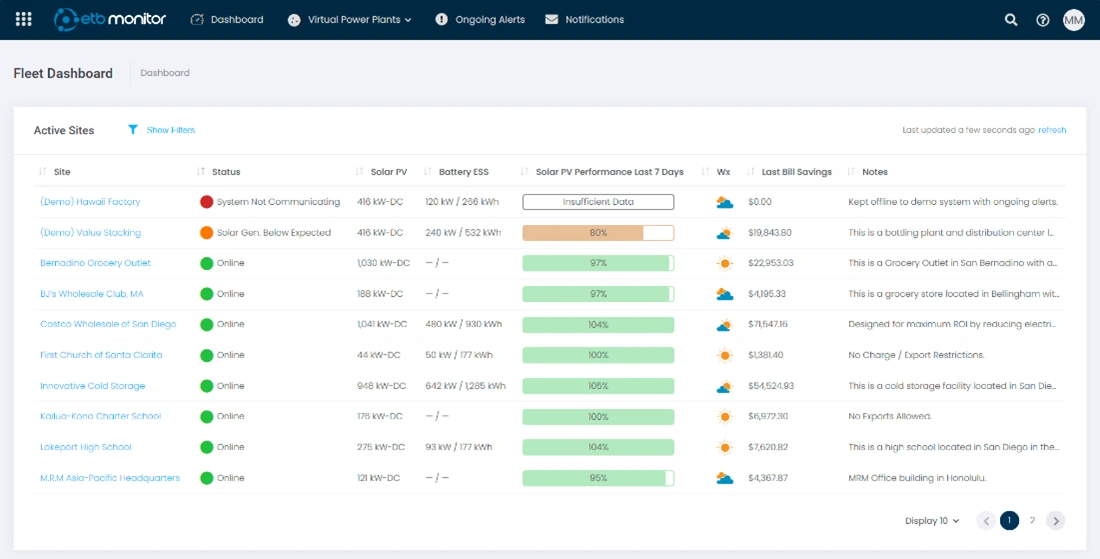This screenshot has width=1100, height=559.
Task: Click 'System Not Communicating' status text
Action: coord(279,202)
